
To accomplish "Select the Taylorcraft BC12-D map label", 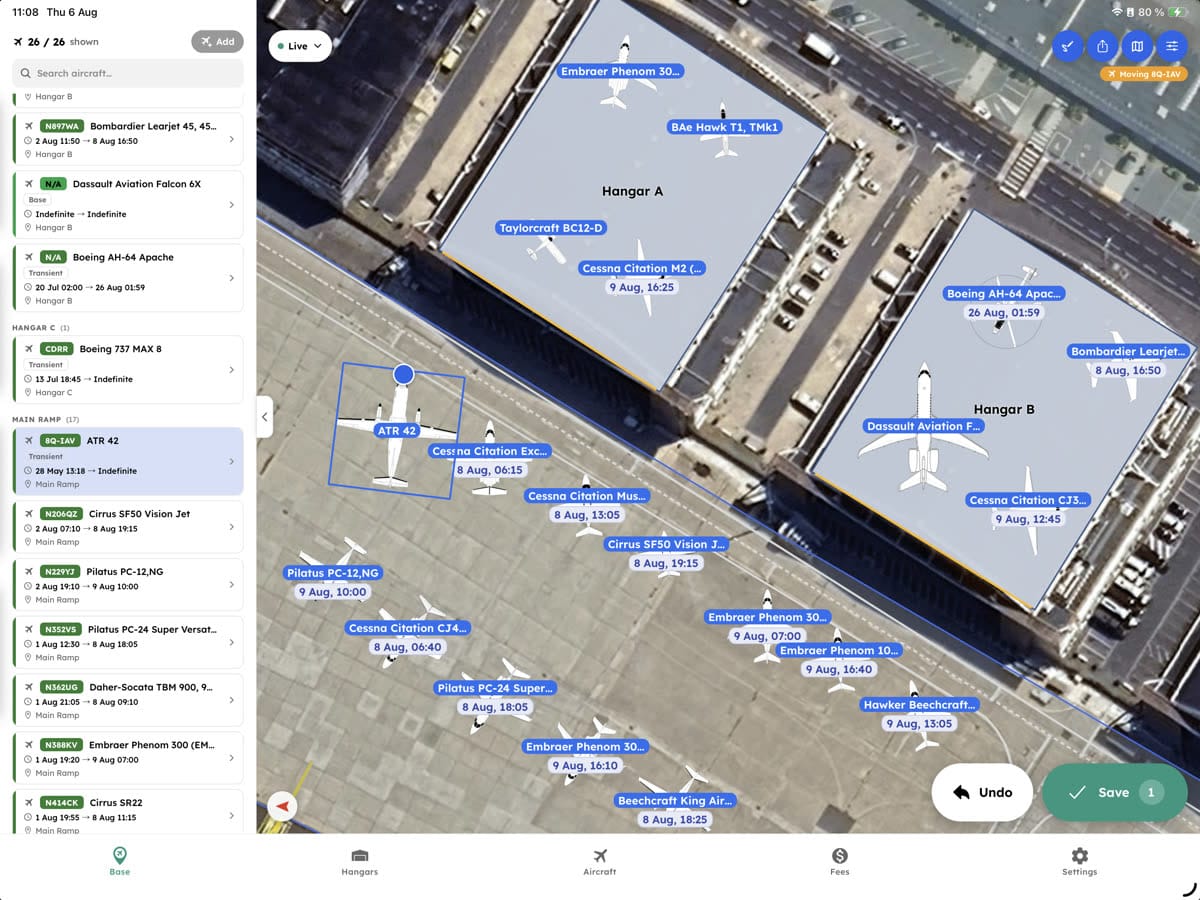I will pyautogui.click(x=552, y=228).
